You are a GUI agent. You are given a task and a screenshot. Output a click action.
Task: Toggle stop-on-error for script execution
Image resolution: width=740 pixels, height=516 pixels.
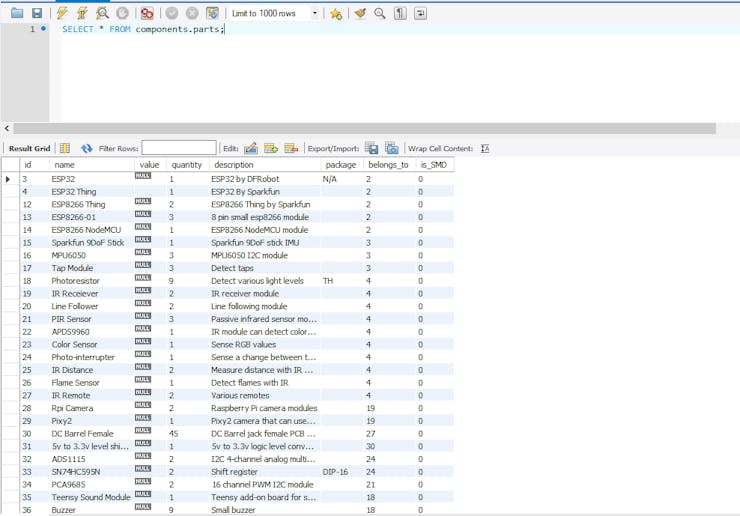[147, 13]
